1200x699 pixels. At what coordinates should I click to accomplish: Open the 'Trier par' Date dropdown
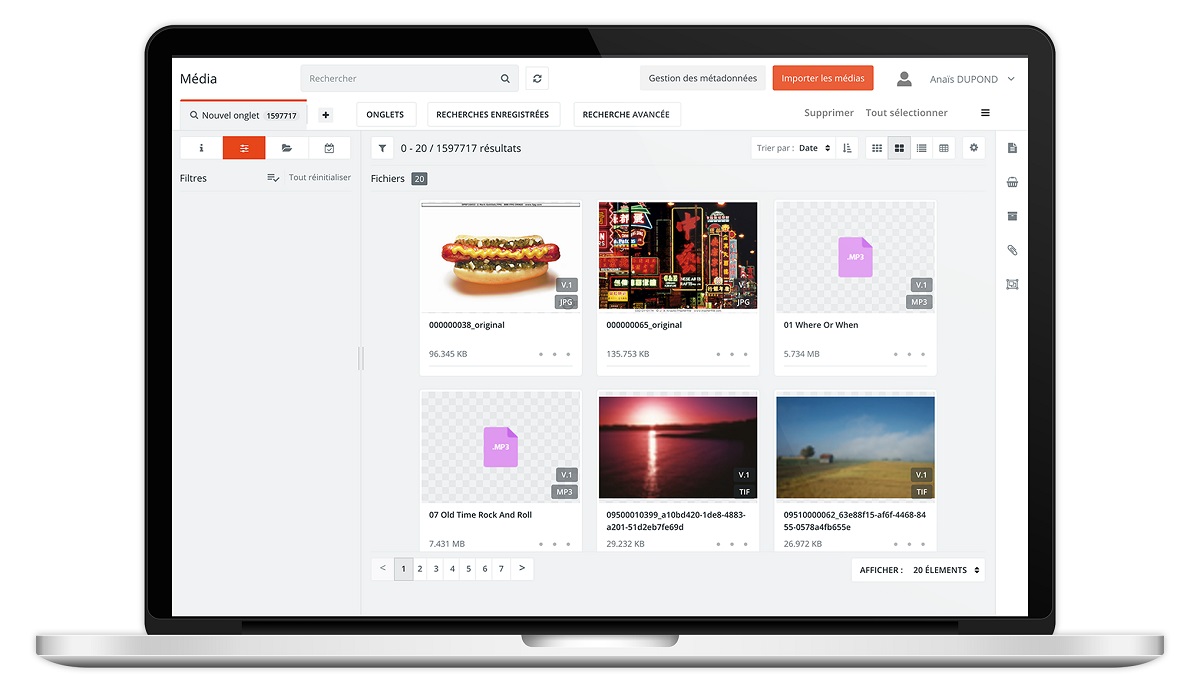coord(814,148)
